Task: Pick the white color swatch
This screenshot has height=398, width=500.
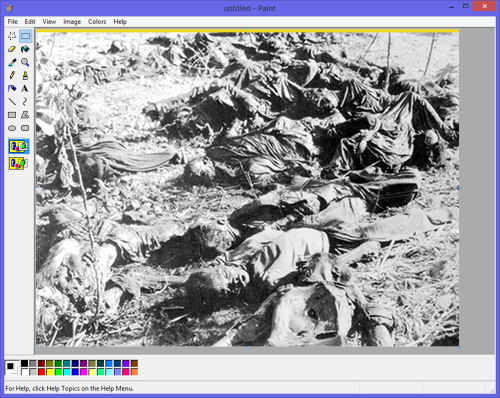Action: coord(25,372)
